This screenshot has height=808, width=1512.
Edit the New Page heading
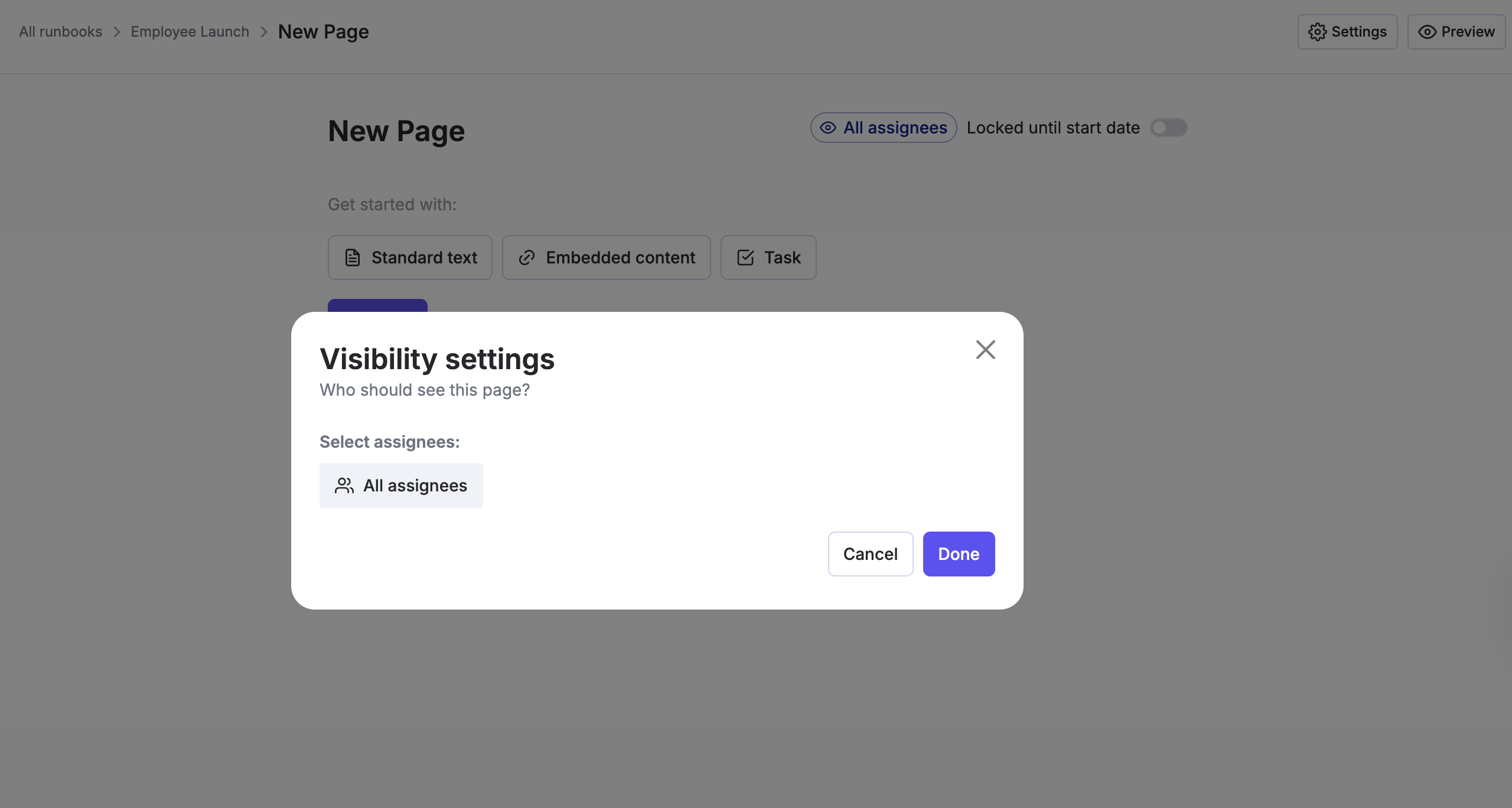pyautogui.click(x=396, y=131)
